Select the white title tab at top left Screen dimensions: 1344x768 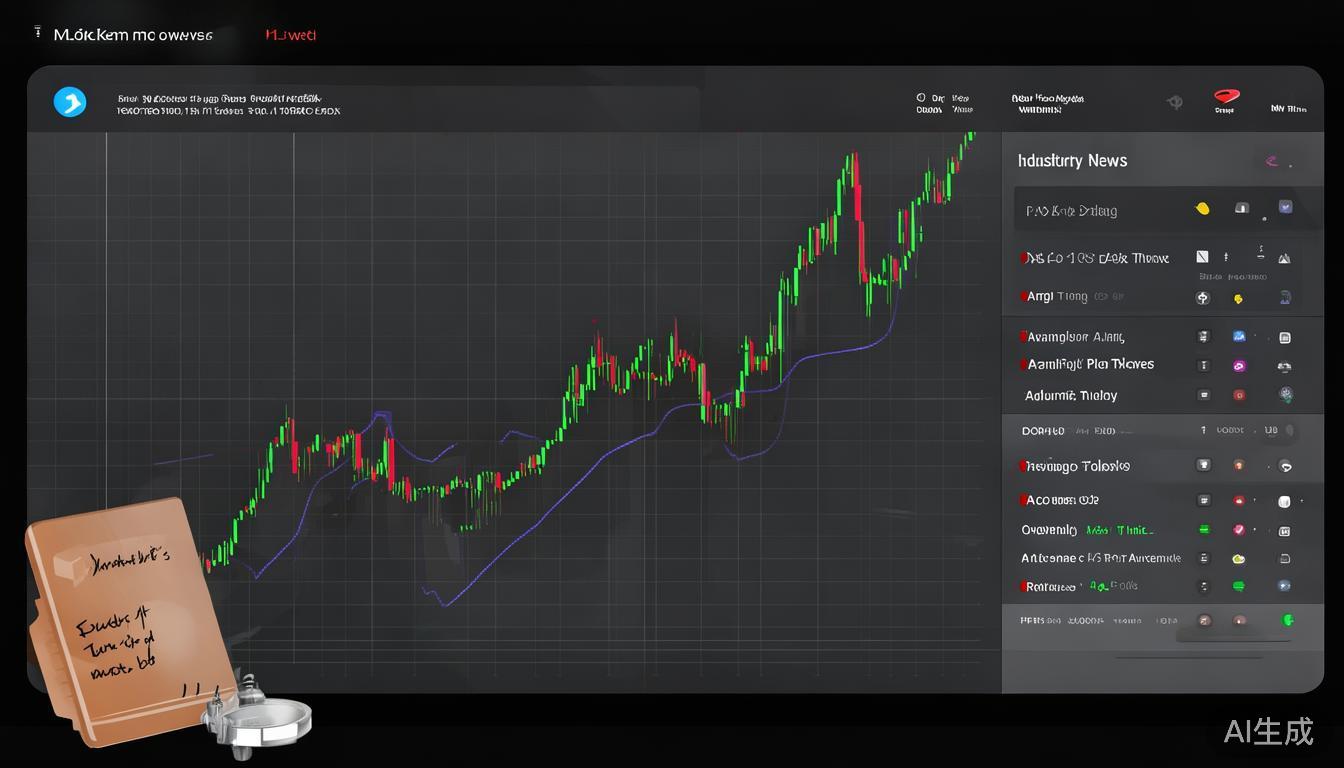point(133,35)
